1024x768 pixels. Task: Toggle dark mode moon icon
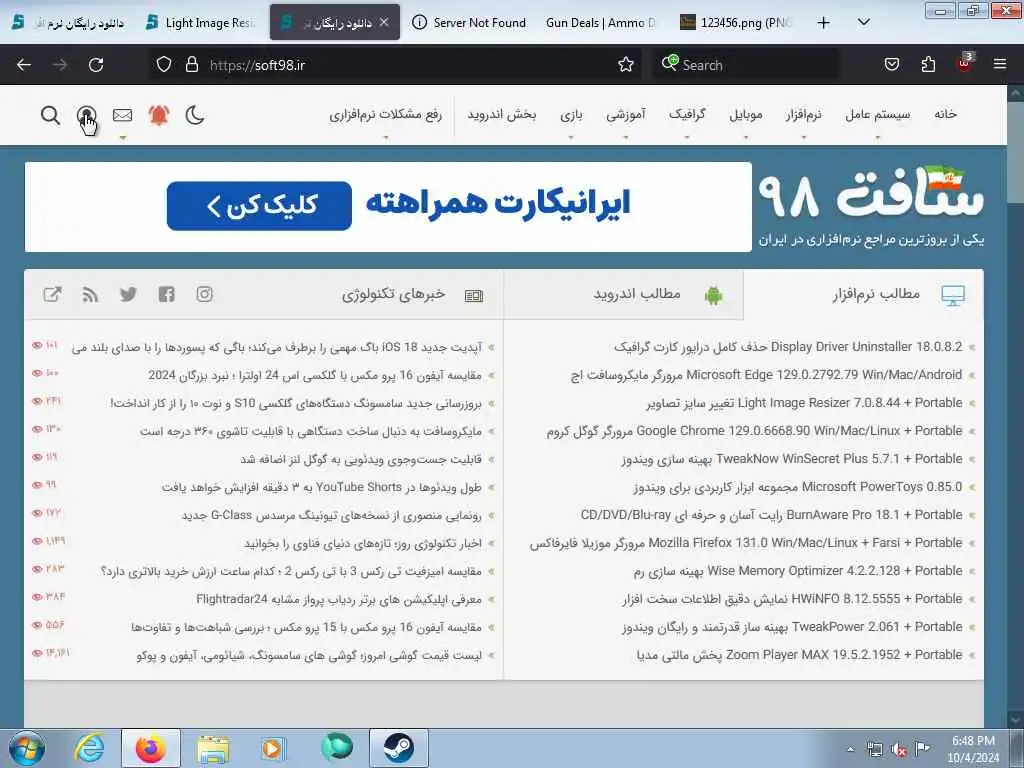click(195, 116)
